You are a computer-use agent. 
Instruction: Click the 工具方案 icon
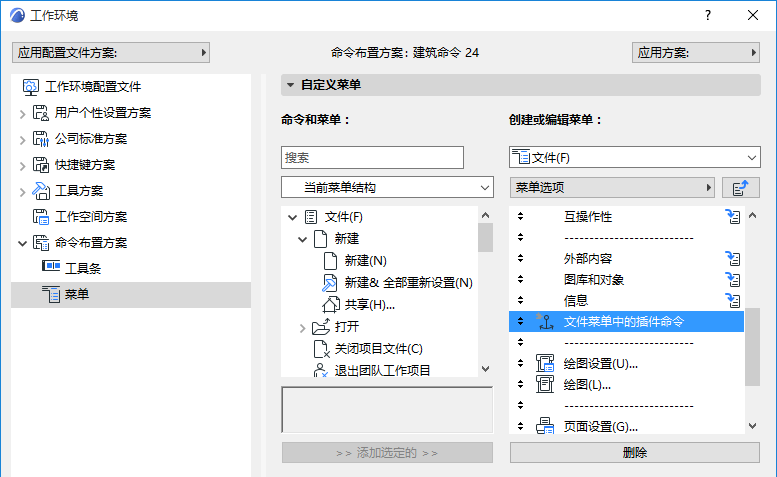click(x=41, y=191)
